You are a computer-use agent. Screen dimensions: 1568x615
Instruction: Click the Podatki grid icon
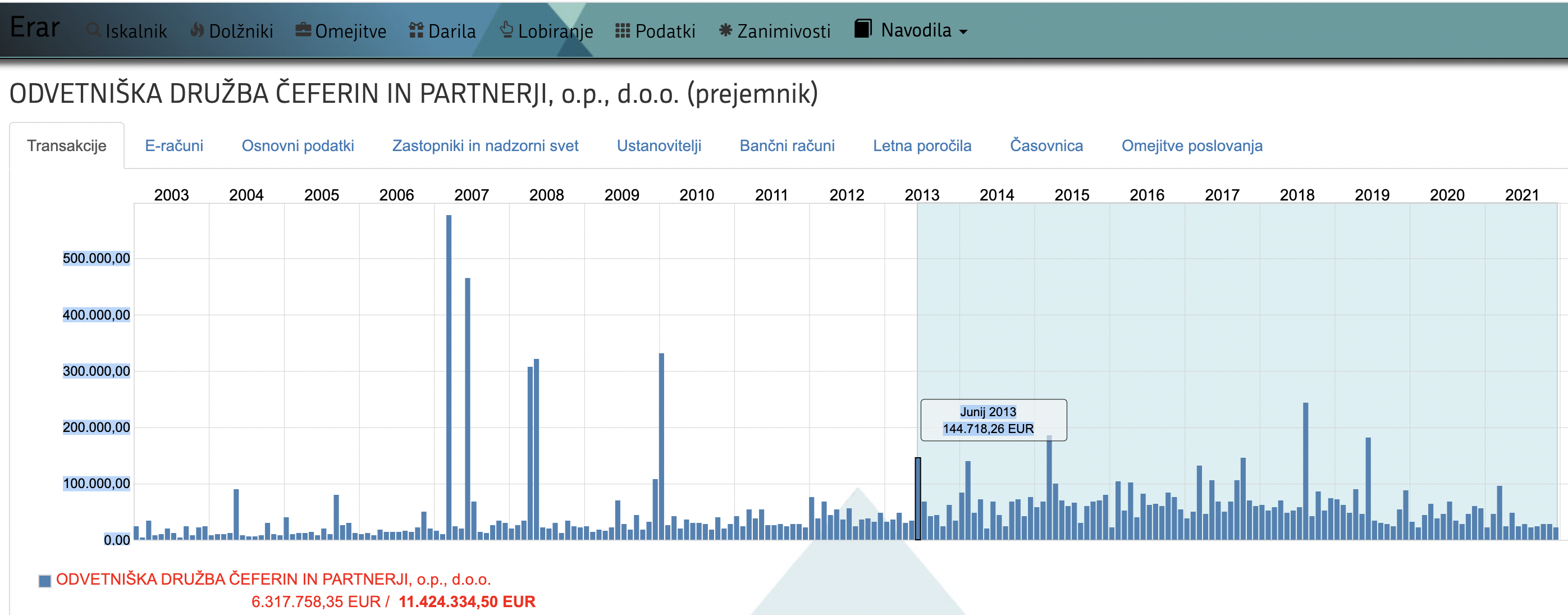click(x=622, y=30)
